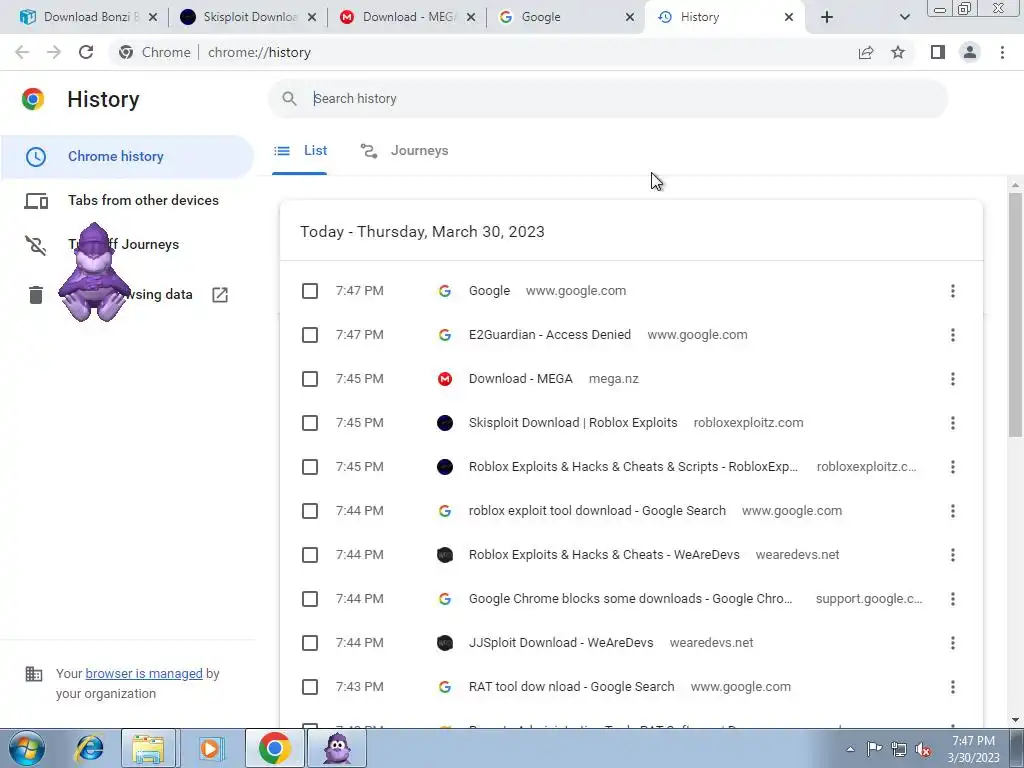
Task: Open Chrome history in the sidebar
Action: 126,157
